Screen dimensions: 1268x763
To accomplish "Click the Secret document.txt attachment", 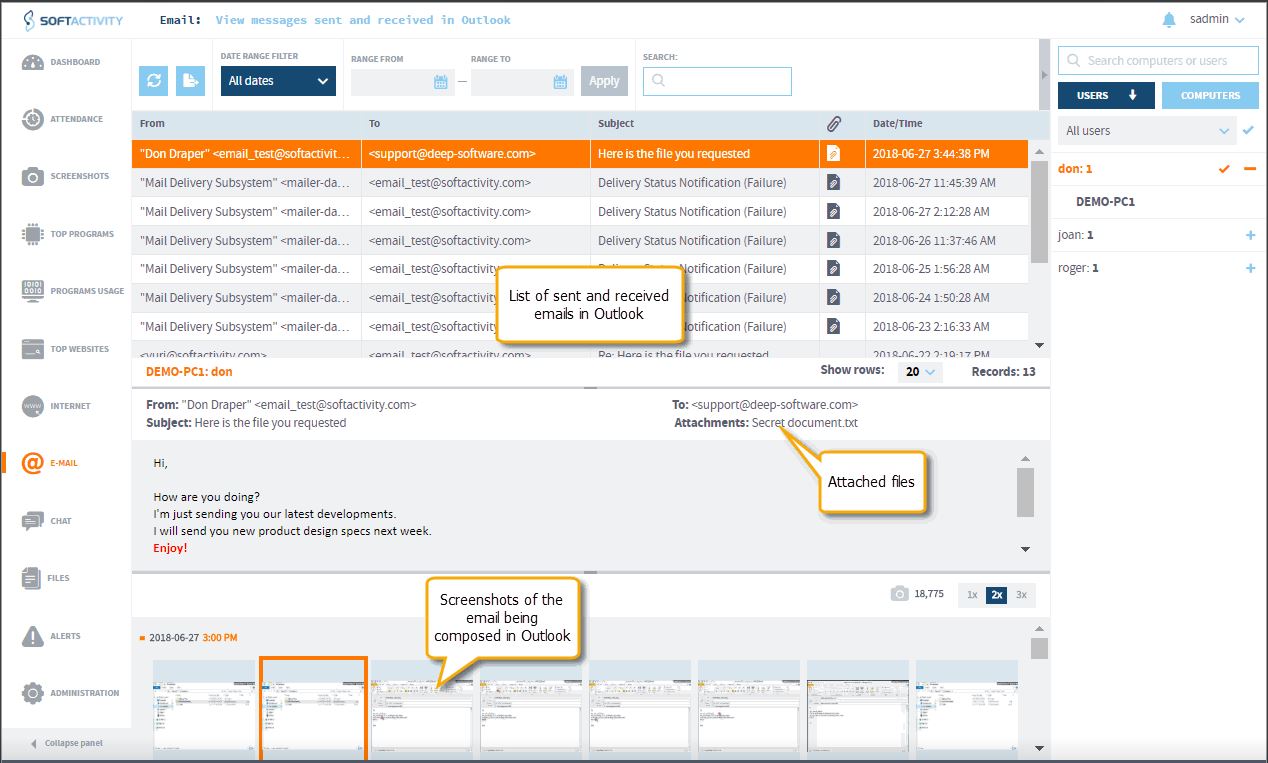I will [805, 423].
